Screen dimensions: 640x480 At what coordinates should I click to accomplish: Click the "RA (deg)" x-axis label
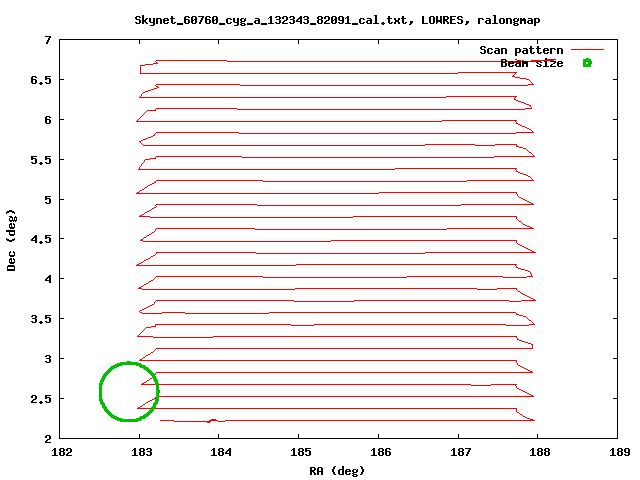pyautogui.click(x=337, y=471)
